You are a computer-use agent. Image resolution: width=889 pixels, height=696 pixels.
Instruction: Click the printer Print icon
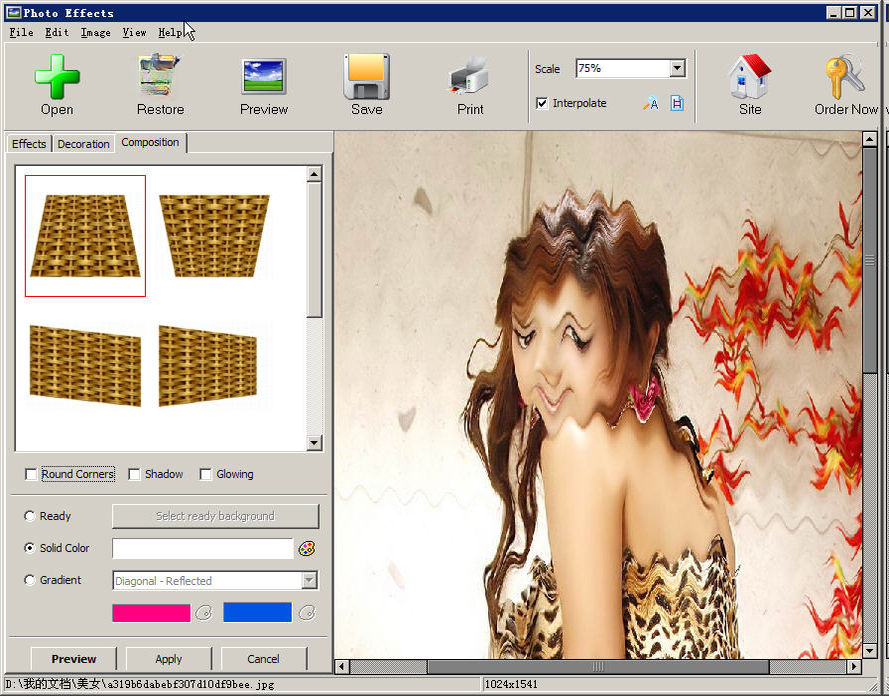click(x=469, y=76)
